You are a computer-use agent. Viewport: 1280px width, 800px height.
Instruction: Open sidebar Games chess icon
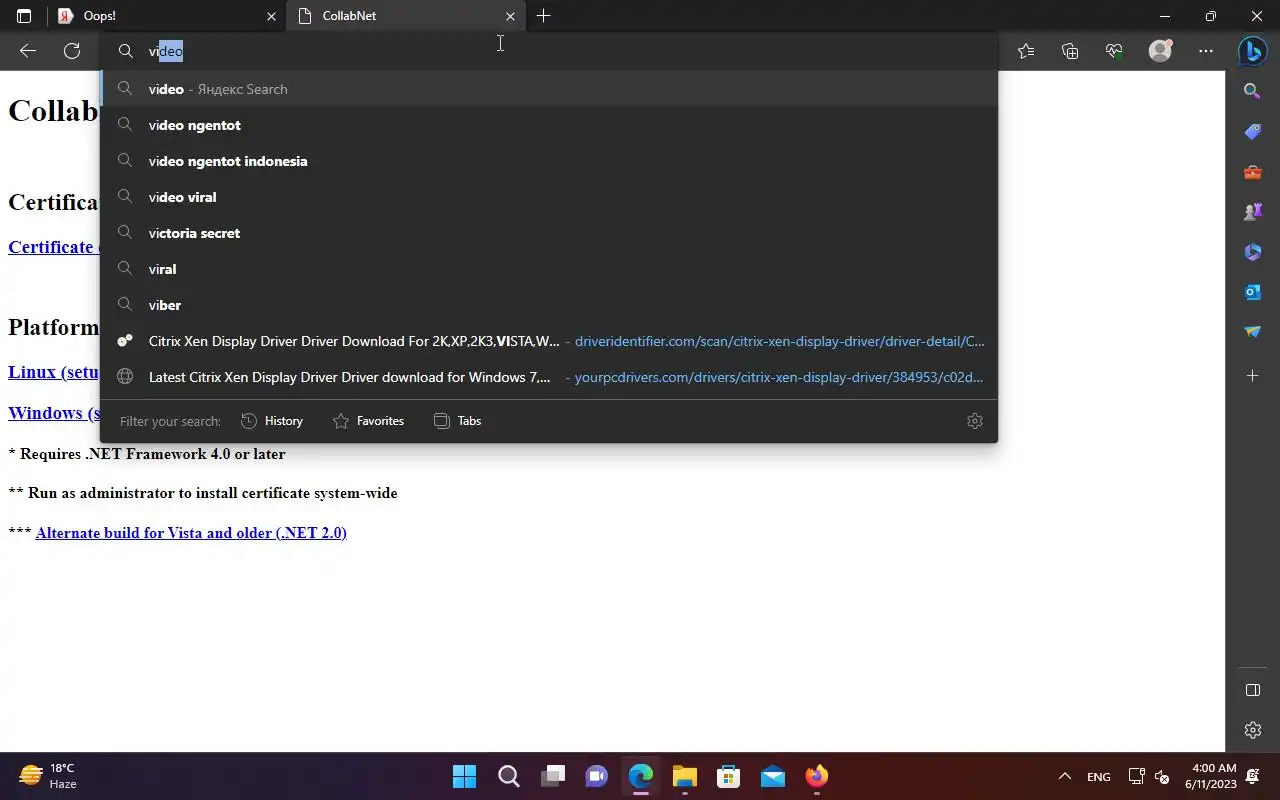[x=1252, y=212]
